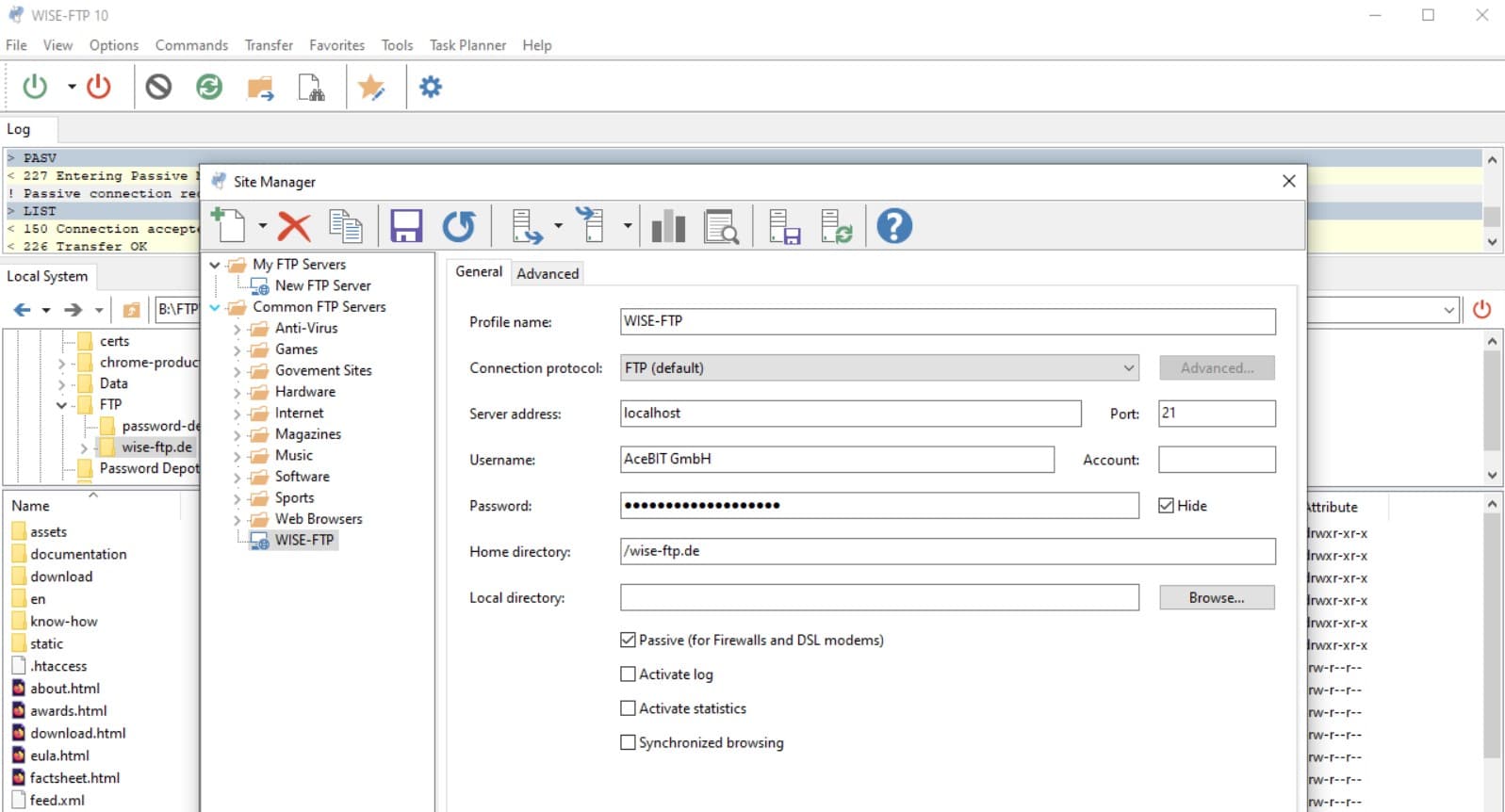Switch to the Advanced tab
Viewport: 1505px width, 812px height.
[x=548, y=273]
